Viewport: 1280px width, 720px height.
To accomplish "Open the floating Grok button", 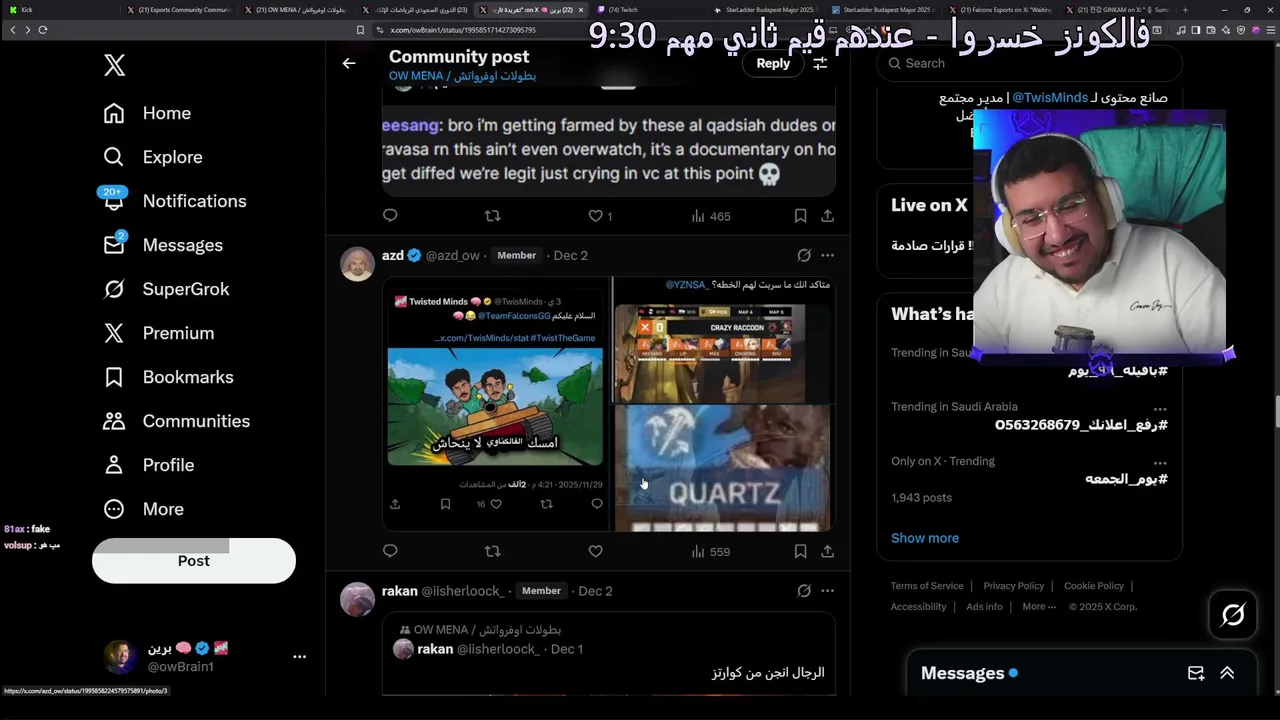I will point(1233,615).
